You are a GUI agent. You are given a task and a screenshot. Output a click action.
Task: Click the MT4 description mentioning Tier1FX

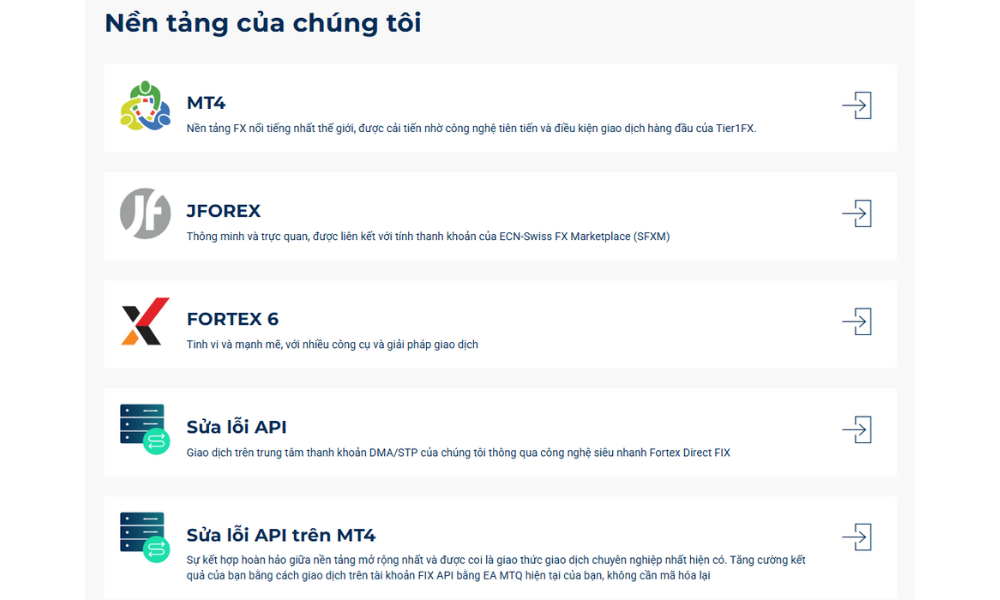pyautogui.click(x=471, y=128)
